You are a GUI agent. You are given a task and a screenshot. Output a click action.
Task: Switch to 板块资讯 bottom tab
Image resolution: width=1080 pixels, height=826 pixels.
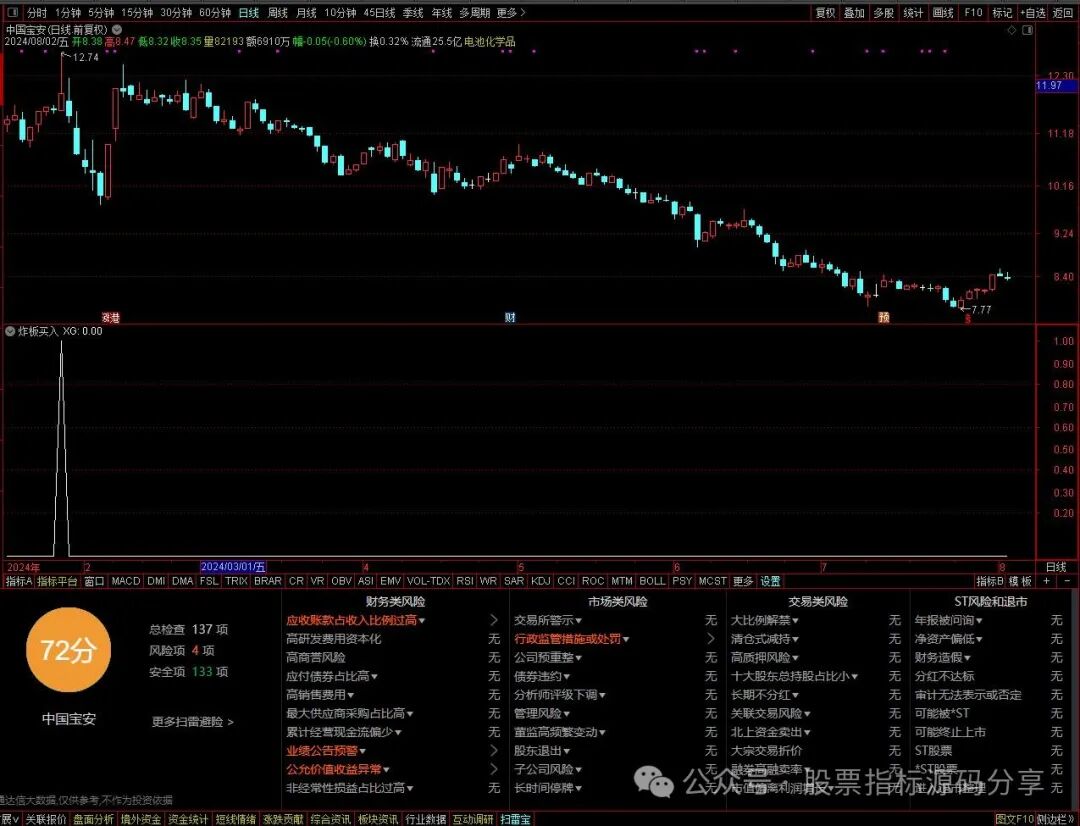pyautogui.click(x=377, y=819)
